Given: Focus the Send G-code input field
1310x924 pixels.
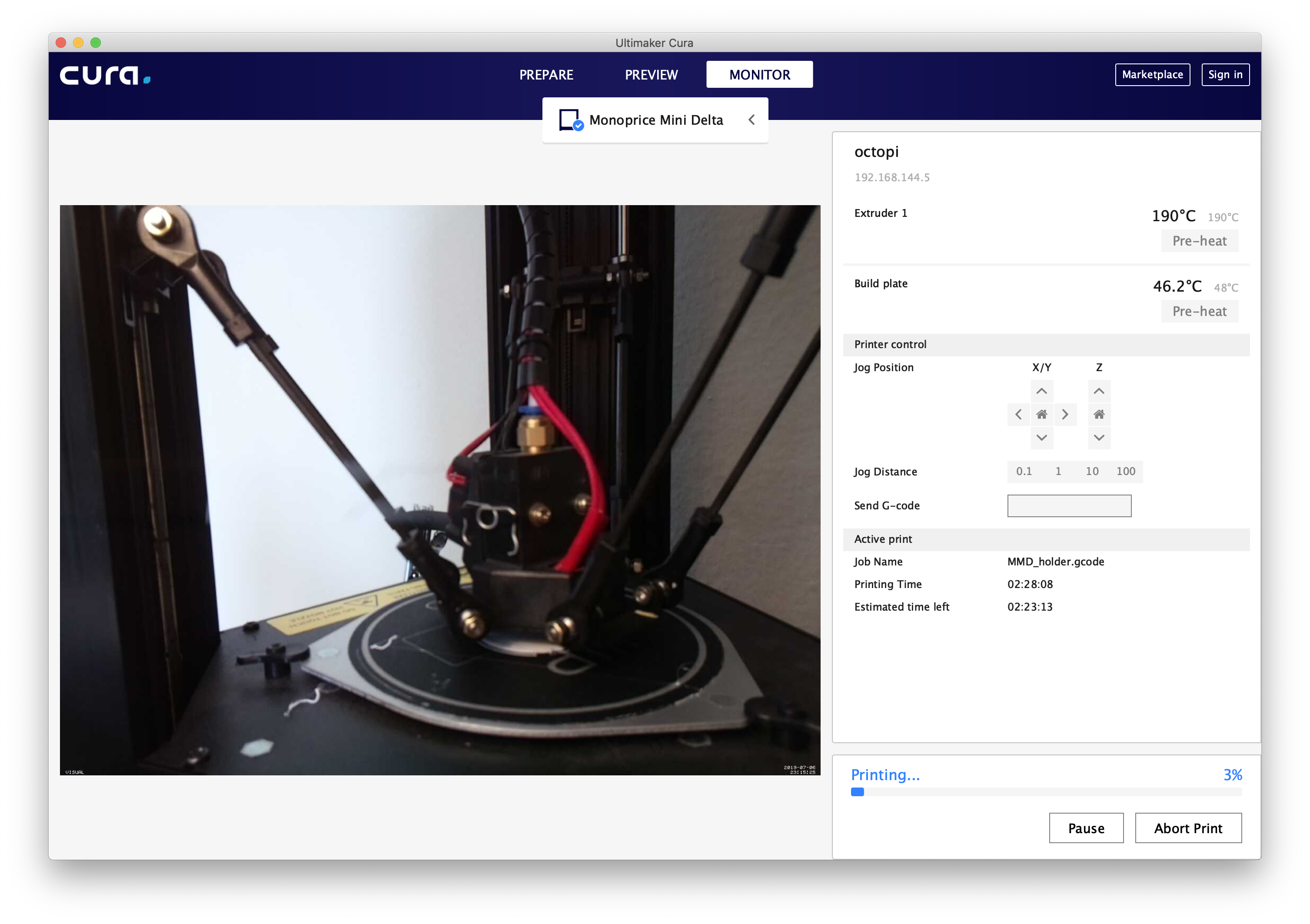Looking at the screenshot, I should [1069, 506].
